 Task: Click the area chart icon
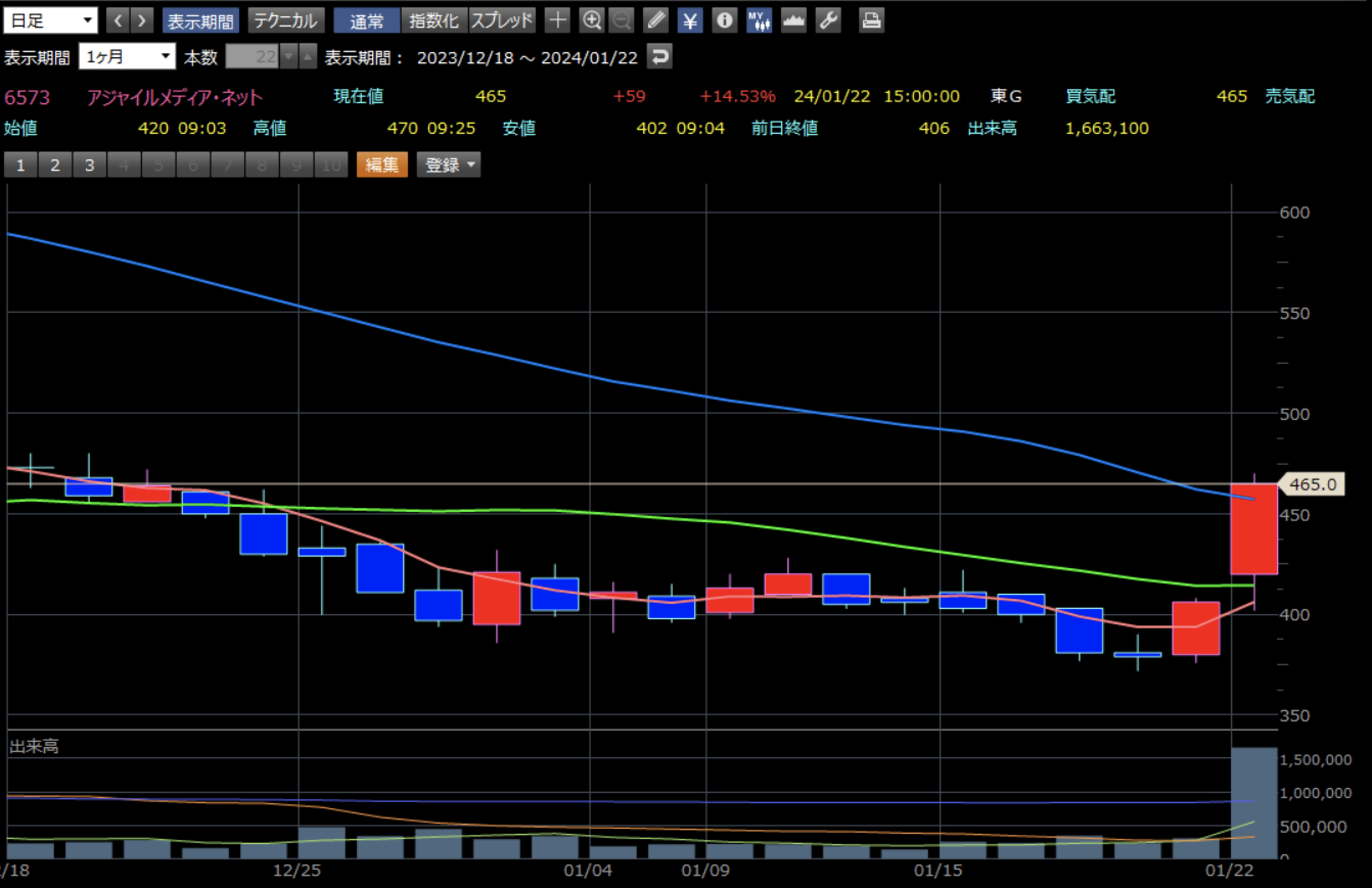(793, 21)
